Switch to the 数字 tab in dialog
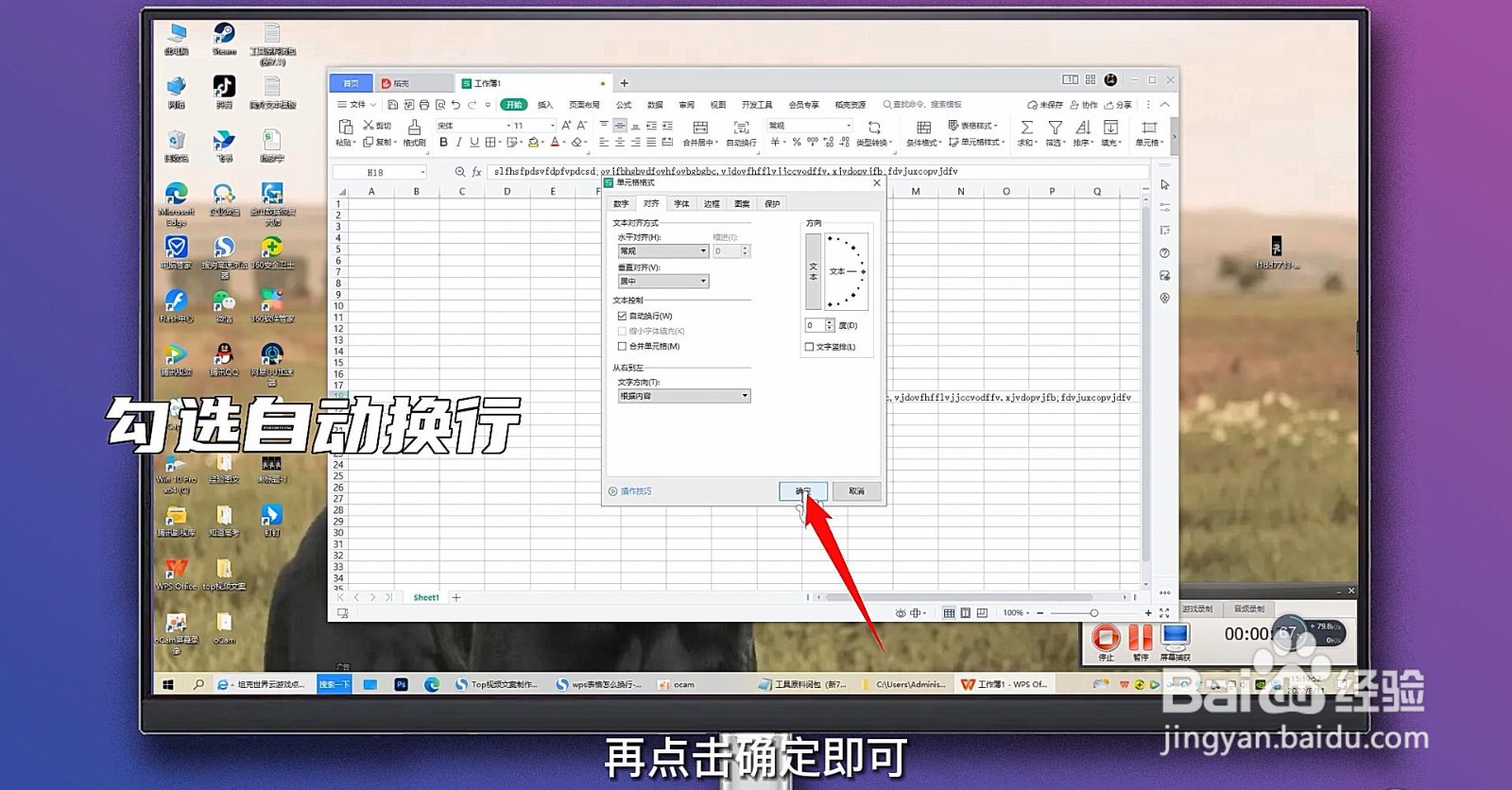The image size is (1512, 790). 621,203
